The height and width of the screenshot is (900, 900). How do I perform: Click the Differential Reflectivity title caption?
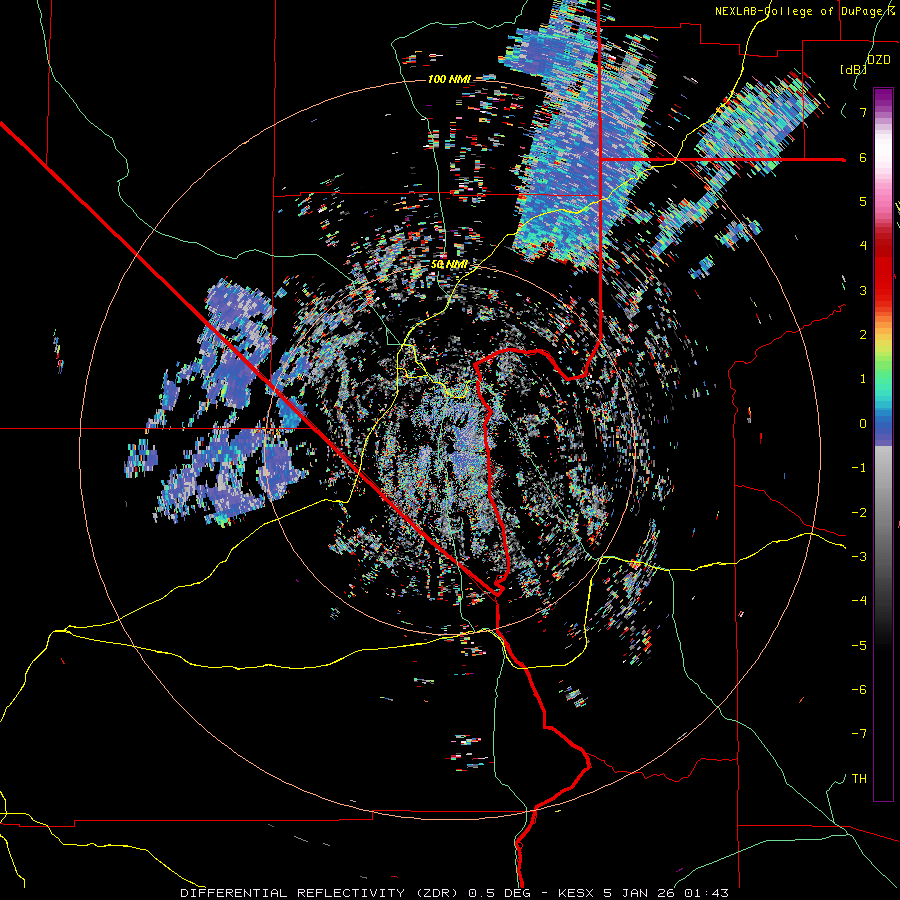(454, 893)
